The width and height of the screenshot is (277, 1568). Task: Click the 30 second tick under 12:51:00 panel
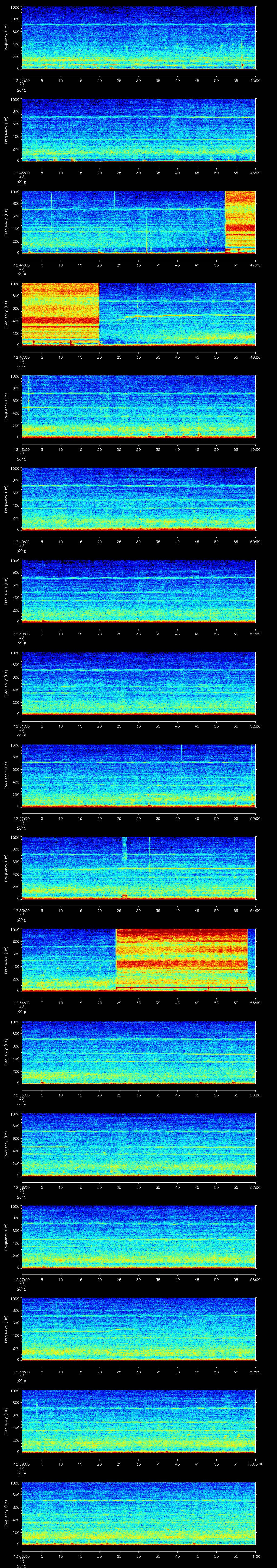[x=138, y=726]
